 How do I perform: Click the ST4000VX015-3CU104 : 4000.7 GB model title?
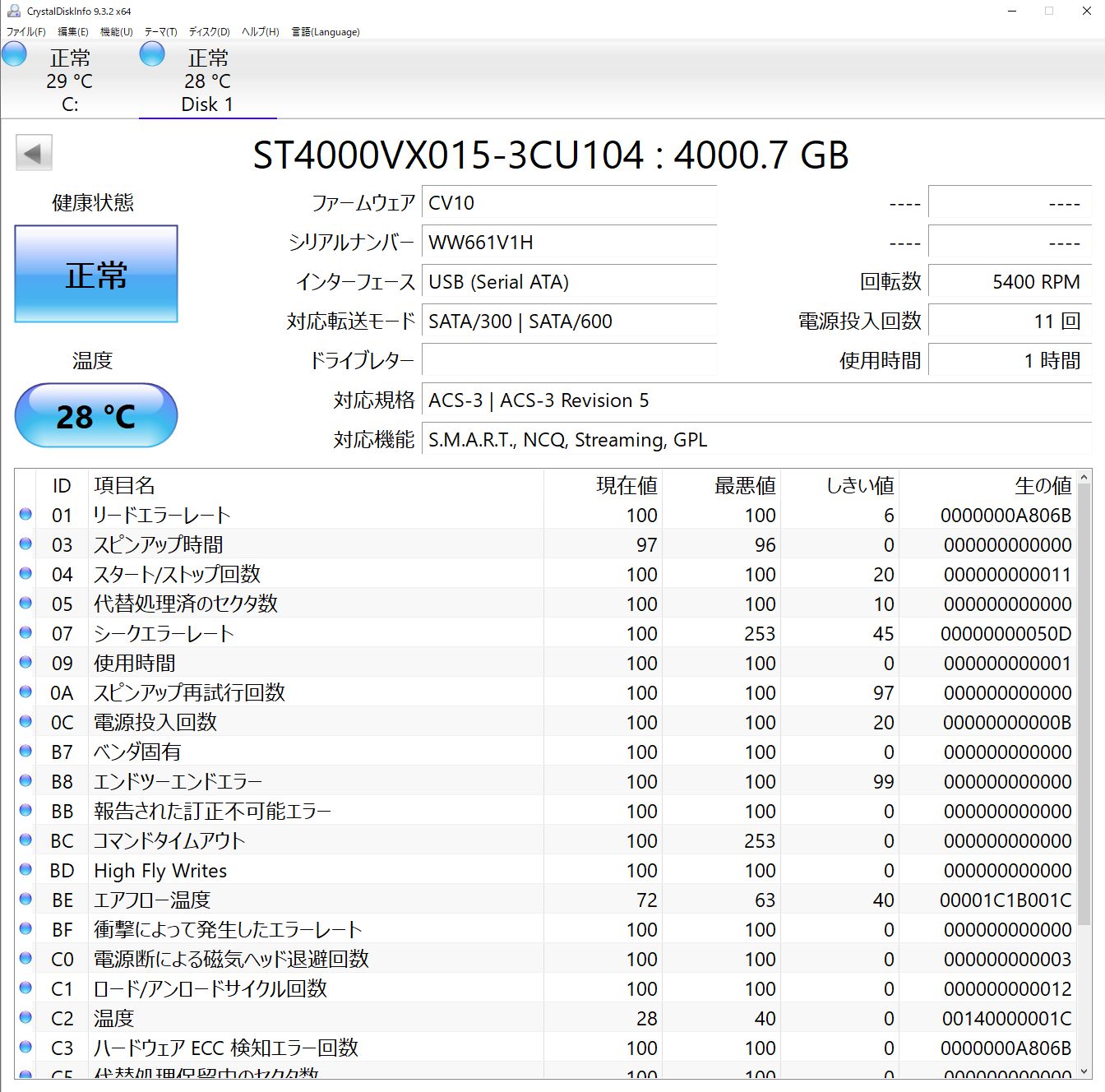pos(551,155)
